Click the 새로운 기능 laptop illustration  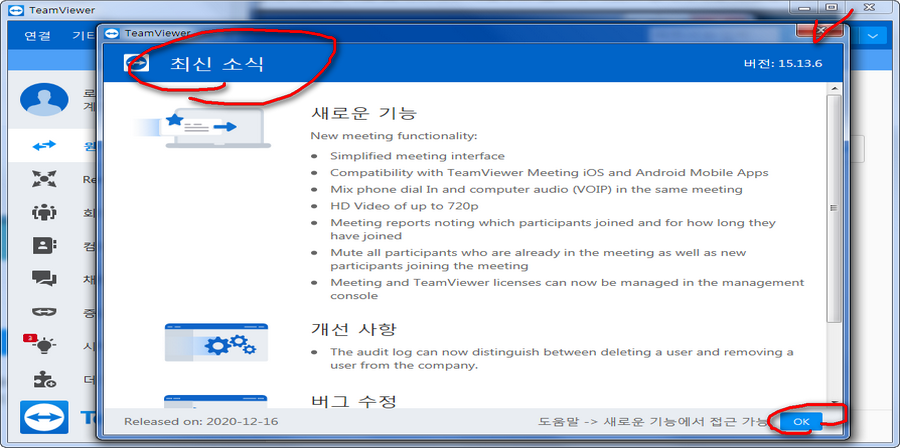click(203, 128)
